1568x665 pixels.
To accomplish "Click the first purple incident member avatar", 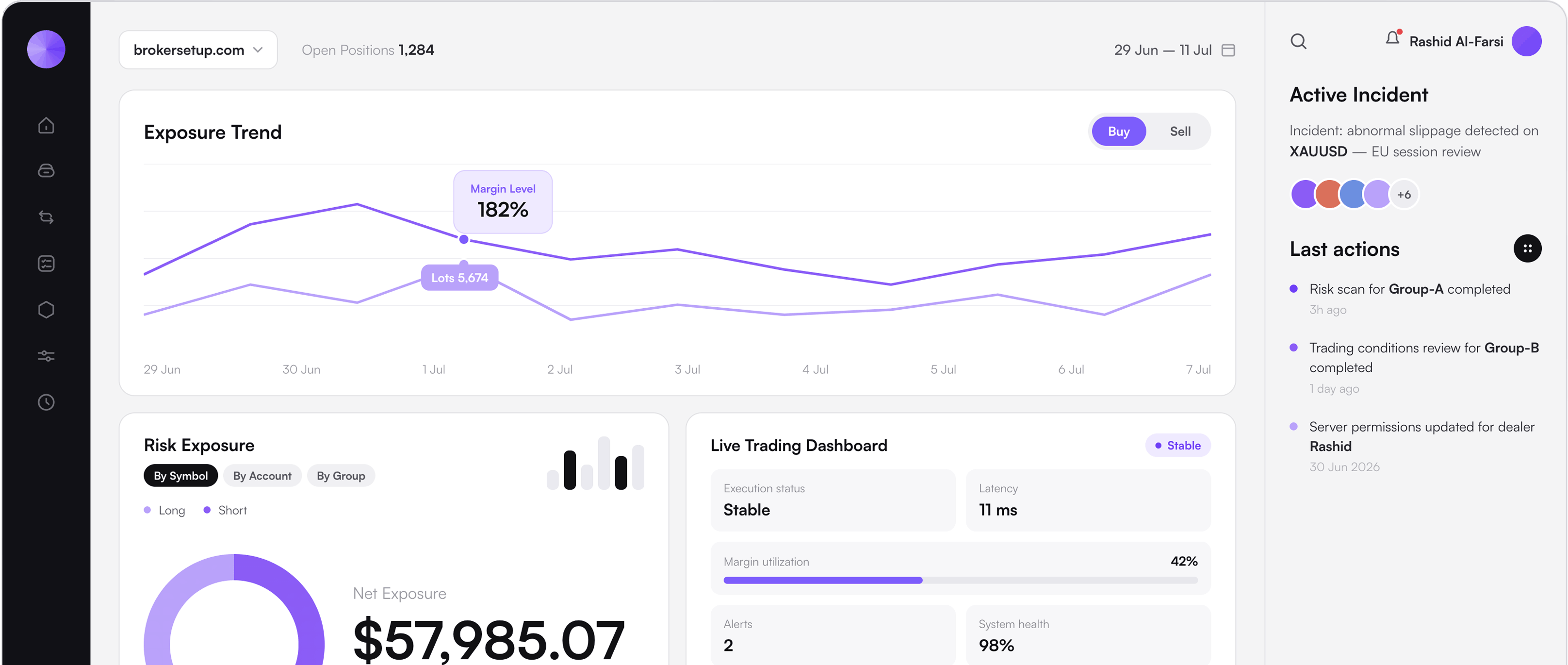I will point(1305,195).
